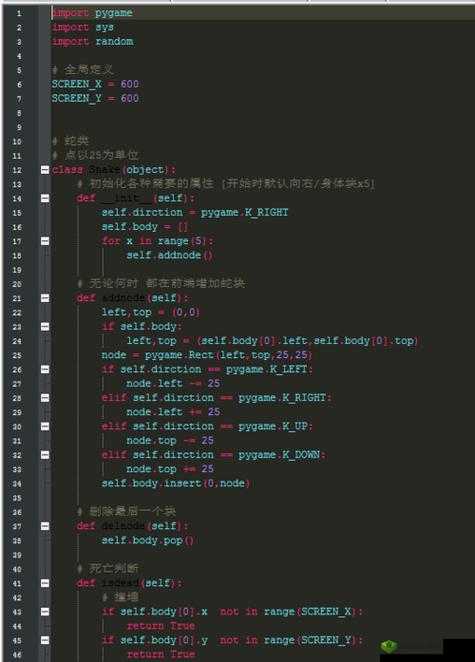
Task: Select line number 9 in the gutter
Action: pyautogui.click(x=19, y=127)
